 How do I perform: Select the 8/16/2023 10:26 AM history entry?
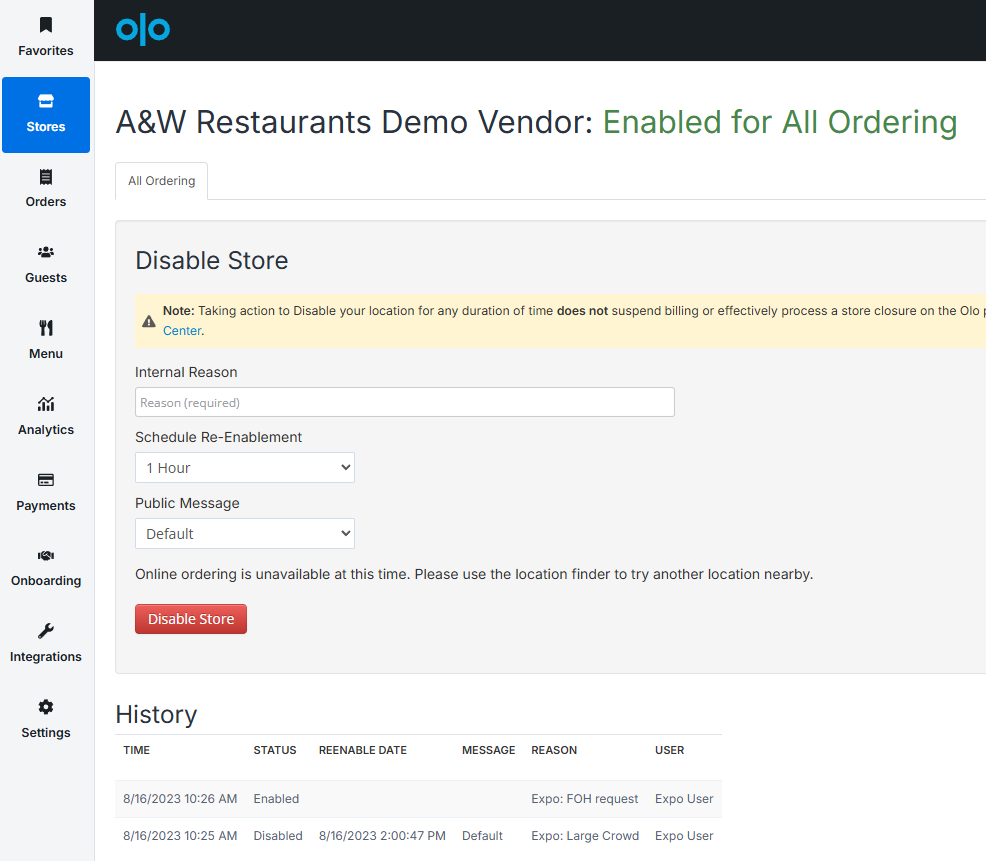(418, 799)
